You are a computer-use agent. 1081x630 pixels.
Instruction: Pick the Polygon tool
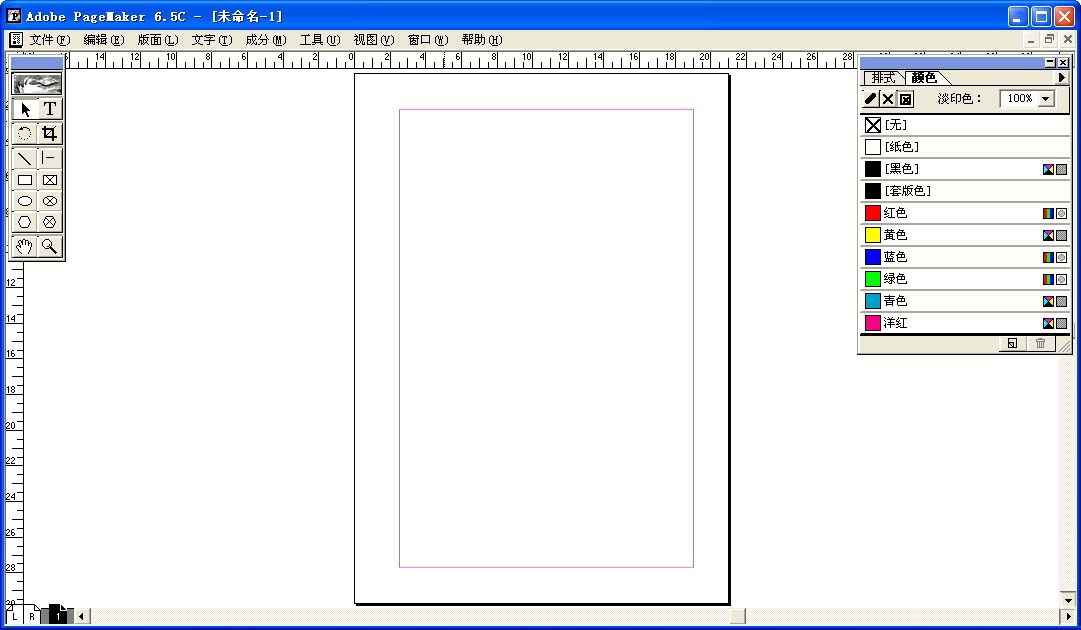pos(25,222)
